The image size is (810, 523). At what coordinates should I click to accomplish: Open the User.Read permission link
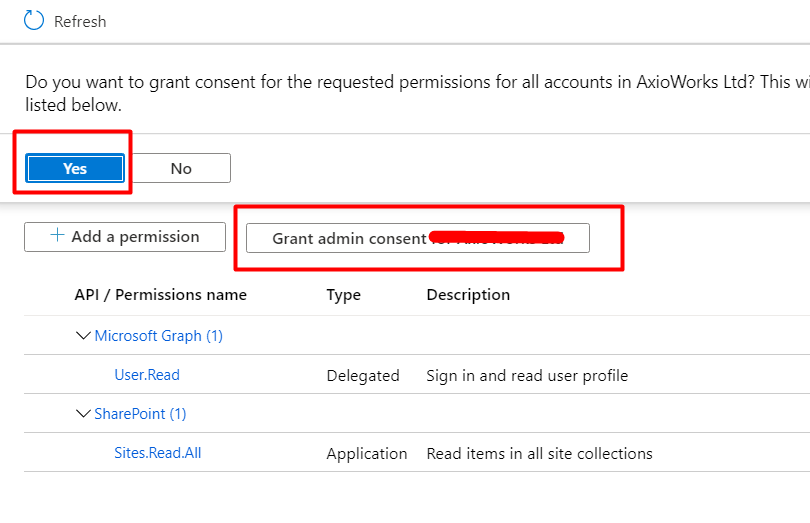point(147,375)
